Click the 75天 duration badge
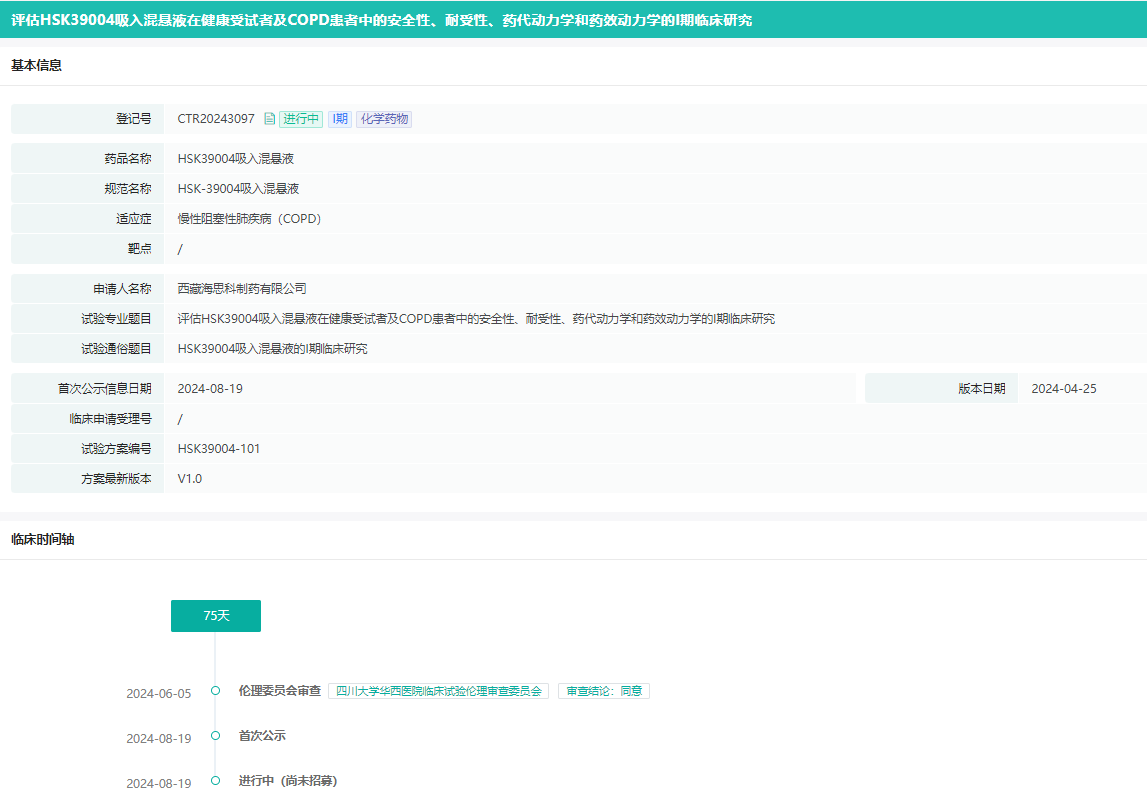Viewport: 1147px width, 810px height. (x=216, y=616)
